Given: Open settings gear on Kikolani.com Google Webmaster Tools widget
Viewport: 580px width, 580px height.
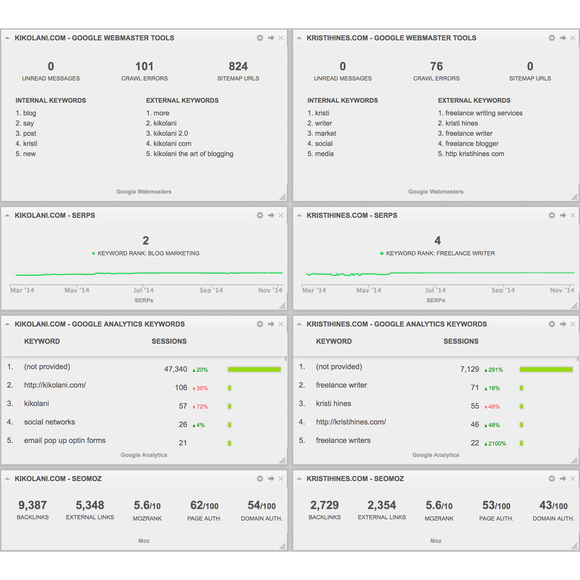Looking at the screenshot, I should tap(260, 38).
